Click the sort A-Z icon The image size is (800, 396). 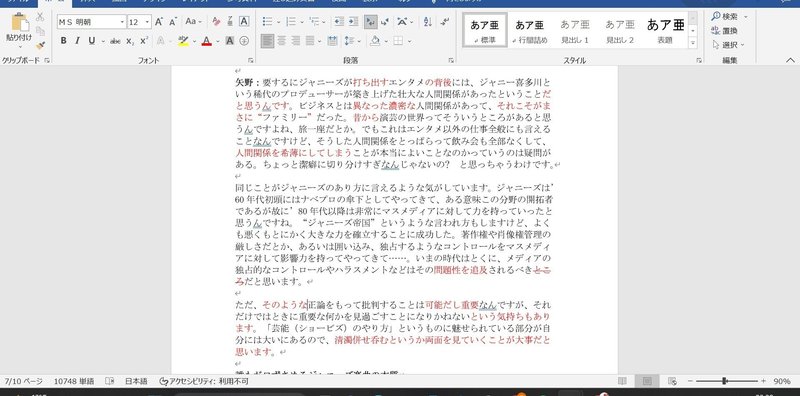[428, 21]
